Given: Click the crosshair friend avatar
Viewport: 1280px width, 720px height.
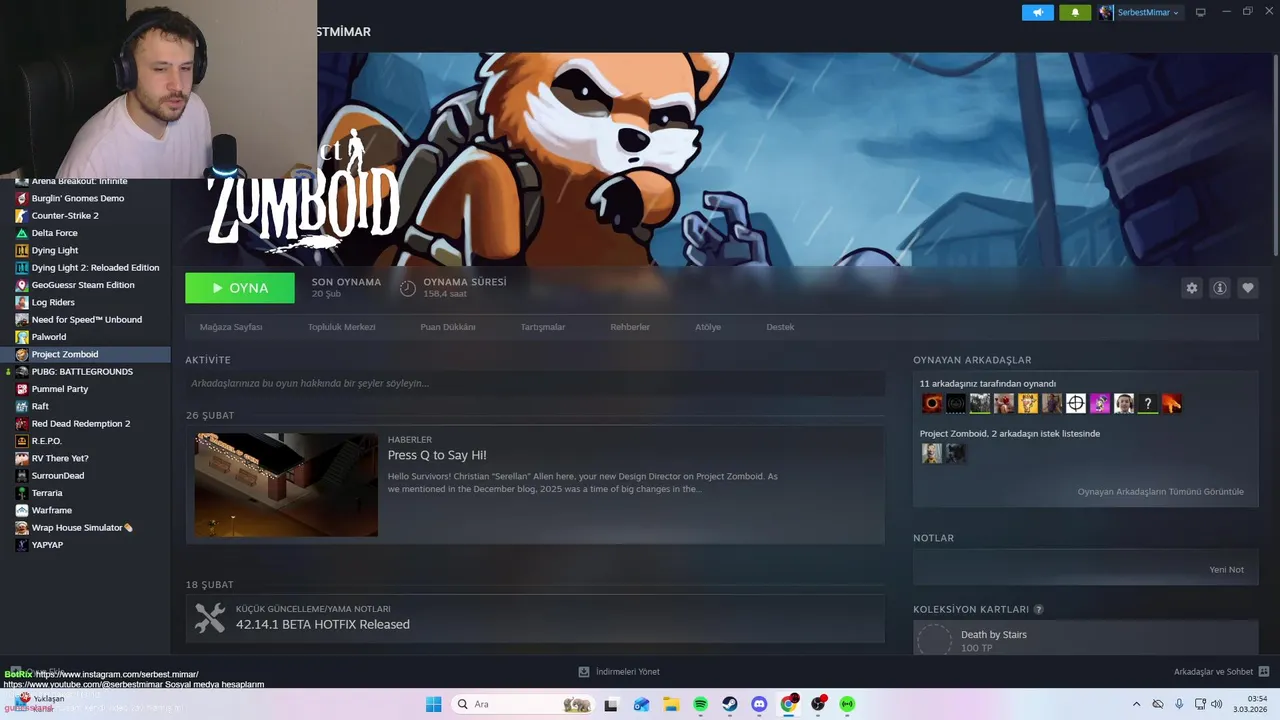Looking at the screenshot, I should [x=1075, y=404].
